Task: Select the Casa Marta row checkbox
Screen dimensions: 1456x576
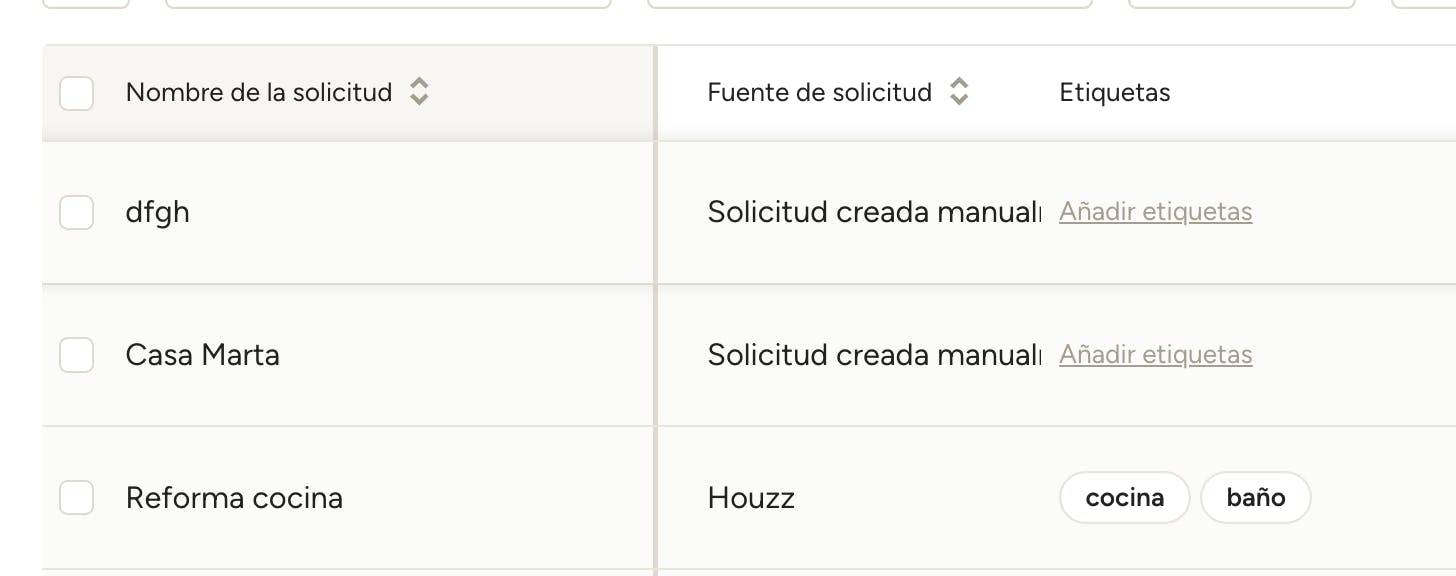Action: (77, 355)
